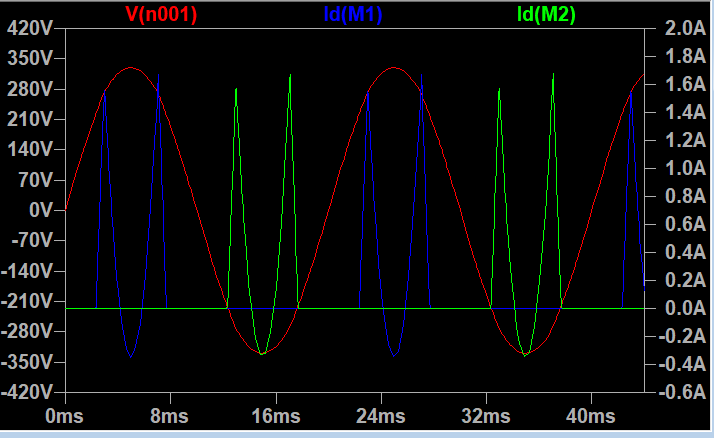The width and height of the screenshot is (714, 438).
Task: Click the 350V left axis label
Action: coord(30,59)
